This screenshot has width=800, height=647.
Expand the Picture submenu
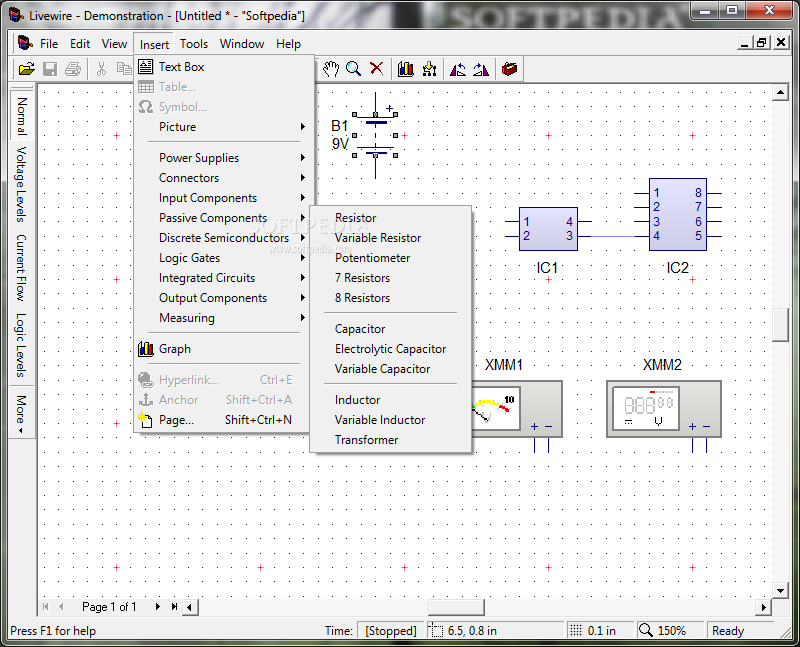pos(223,127)
